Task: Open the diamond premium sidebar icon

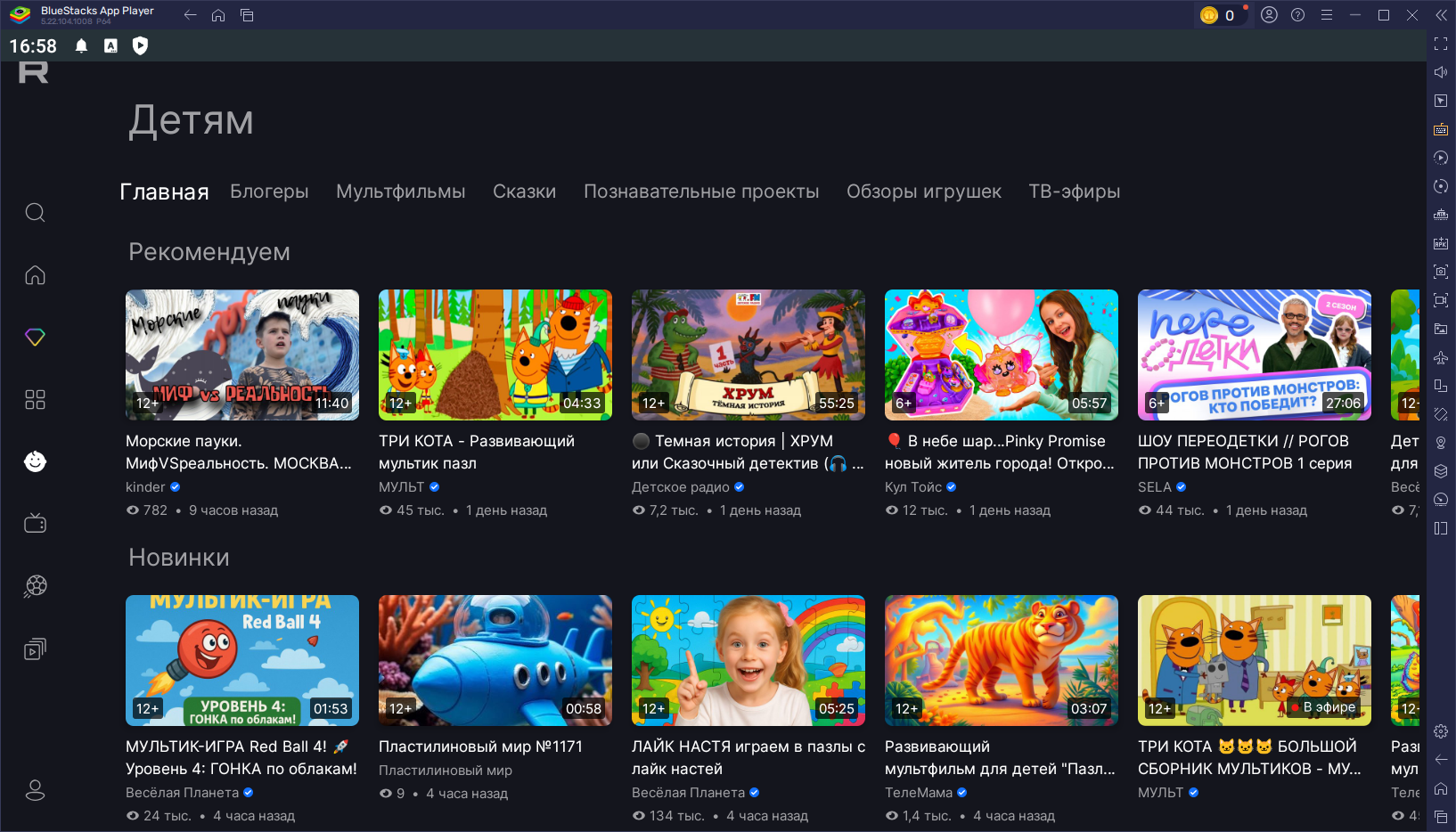Action: pyautogui.click(x=35, y=337)
